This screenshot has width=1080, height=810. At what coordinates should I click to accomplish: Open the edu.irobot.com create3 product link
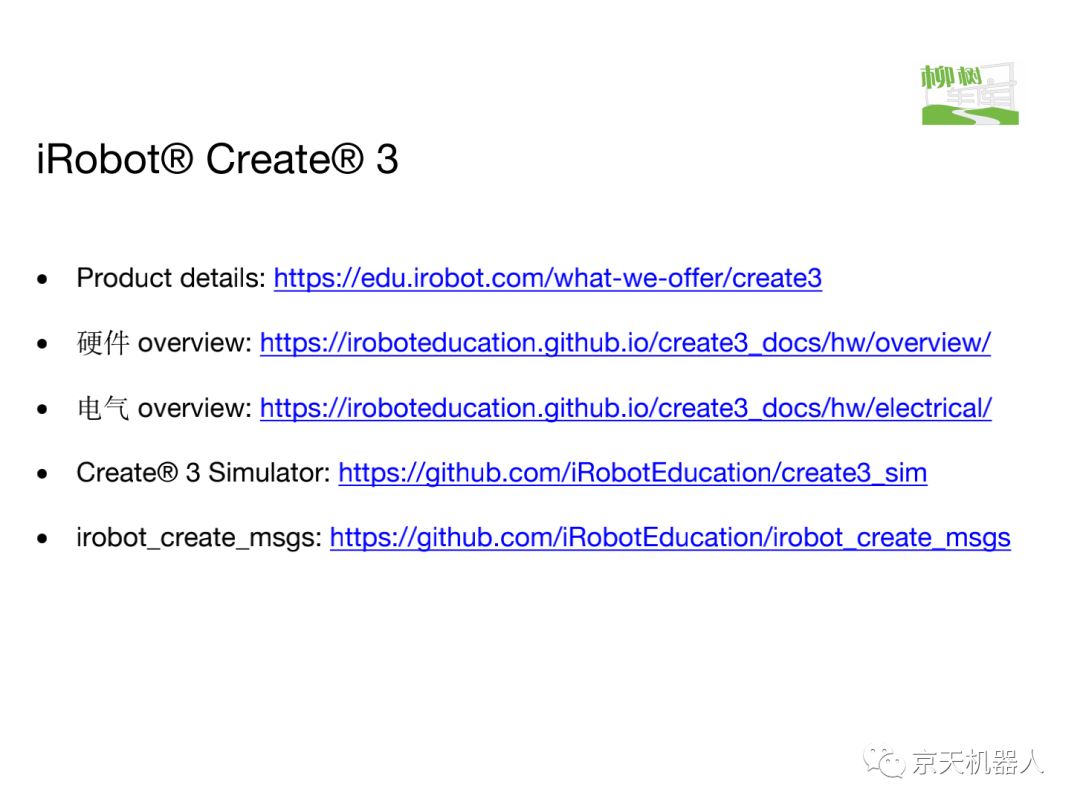click(548, 278)
